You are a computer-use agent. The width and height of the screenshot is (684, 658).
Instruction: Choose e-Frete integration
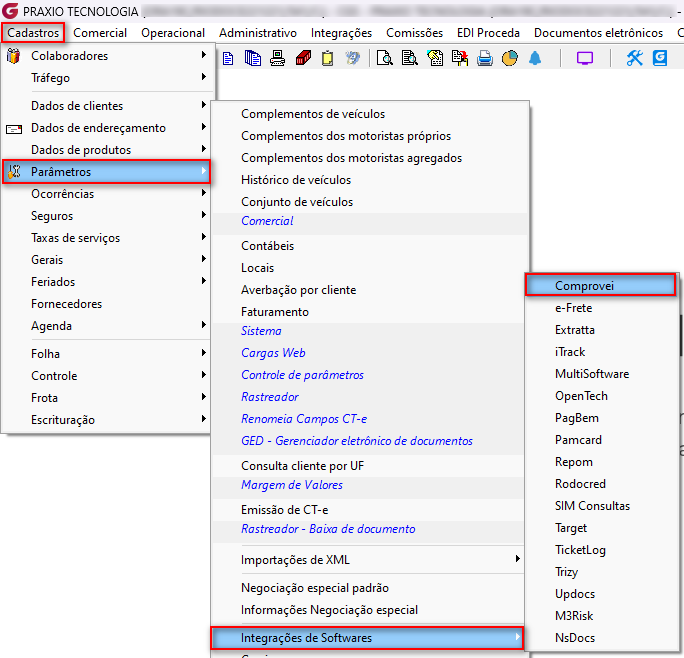[602, 308]
